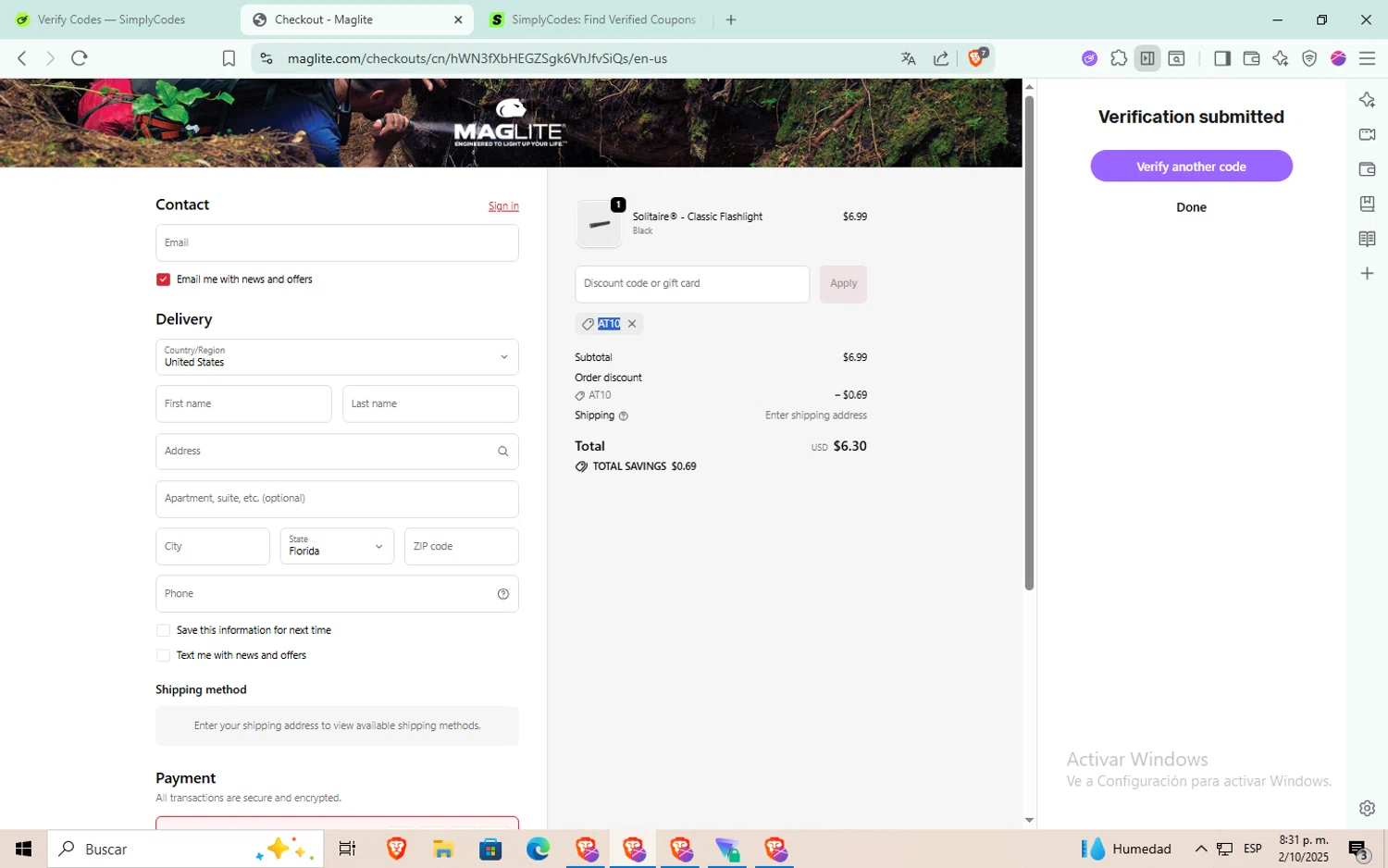Open Brave VPN shield icon
Screen dimensions: 1388x868
point(1309,58)
